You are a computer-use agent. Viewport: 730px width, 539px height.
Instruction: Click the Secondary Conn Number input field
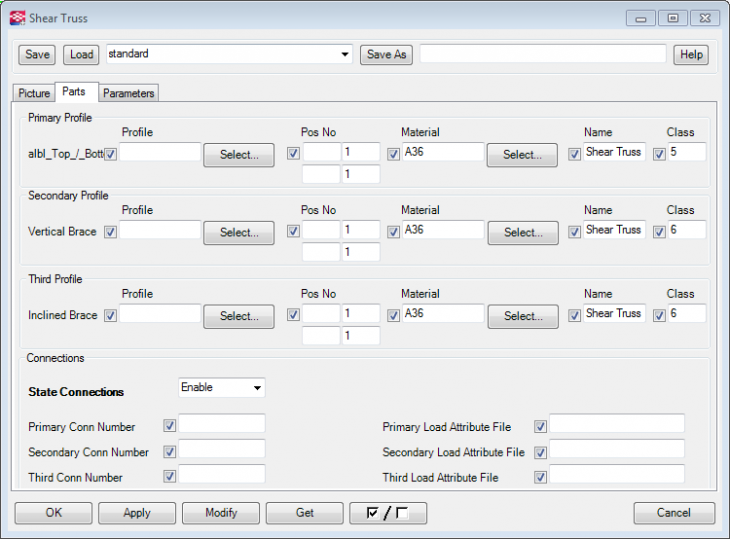pyautogui.click(x=221, y=450)
